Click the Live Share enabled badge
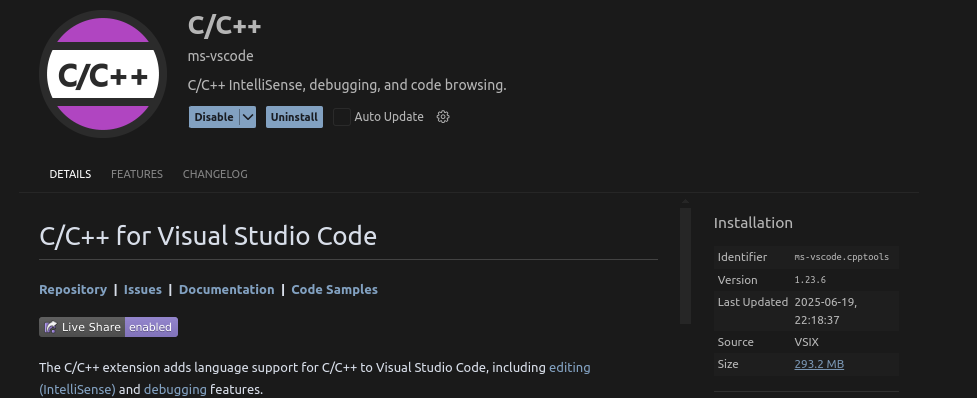 (x=108, y=327)
